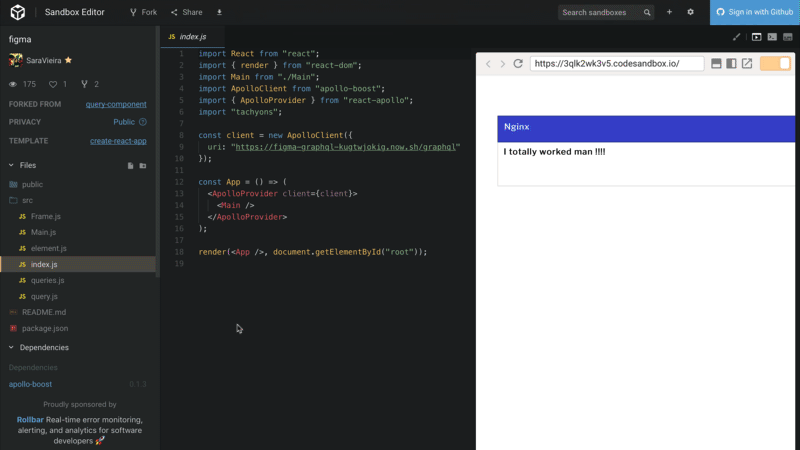Open the Rollbar sponsor link
Viewport: 800px width, 450px height.
(x=30, y=419)
